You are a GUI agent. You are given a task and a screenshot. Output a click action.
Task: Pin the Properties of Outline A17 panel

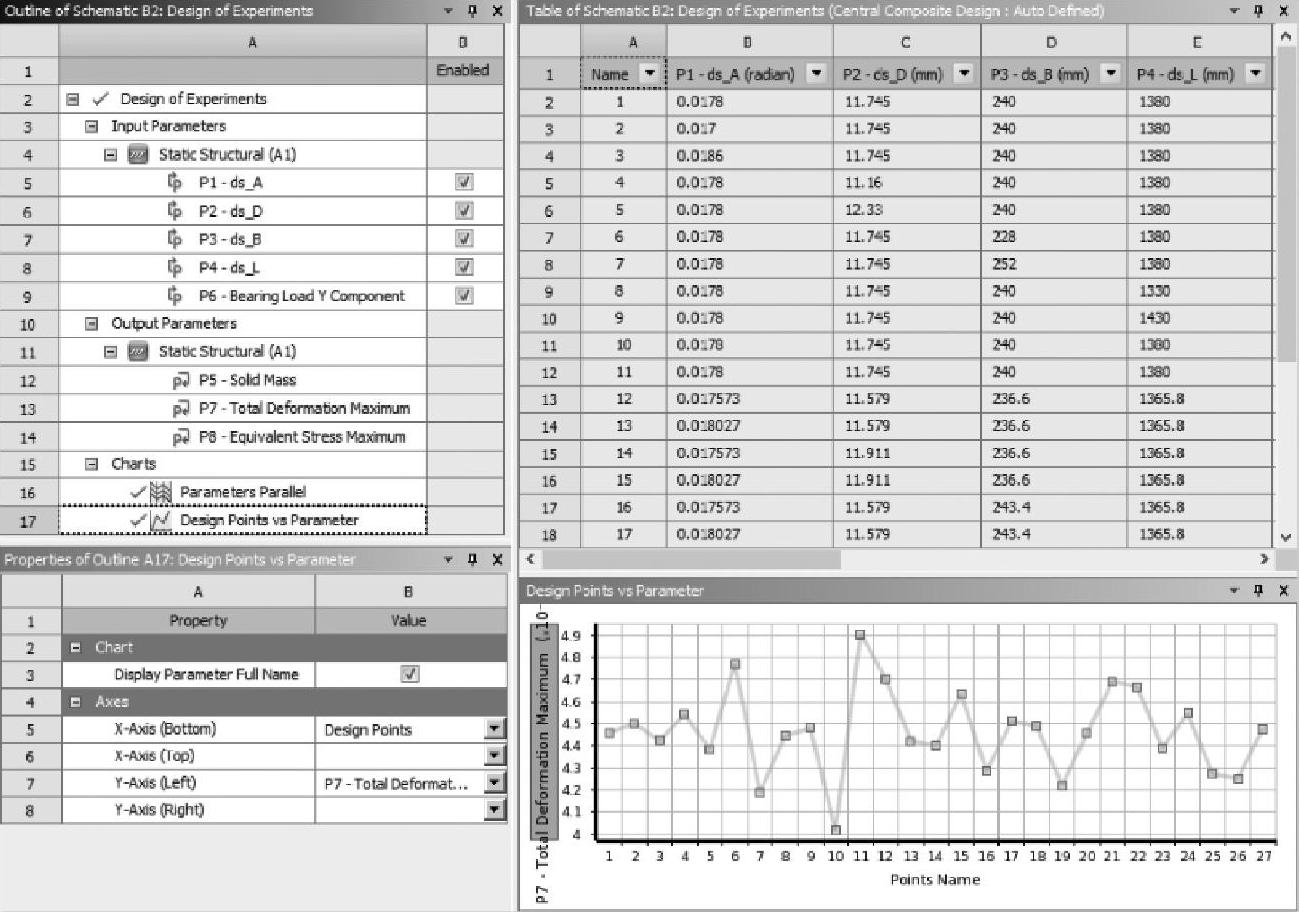pos(474,560)
